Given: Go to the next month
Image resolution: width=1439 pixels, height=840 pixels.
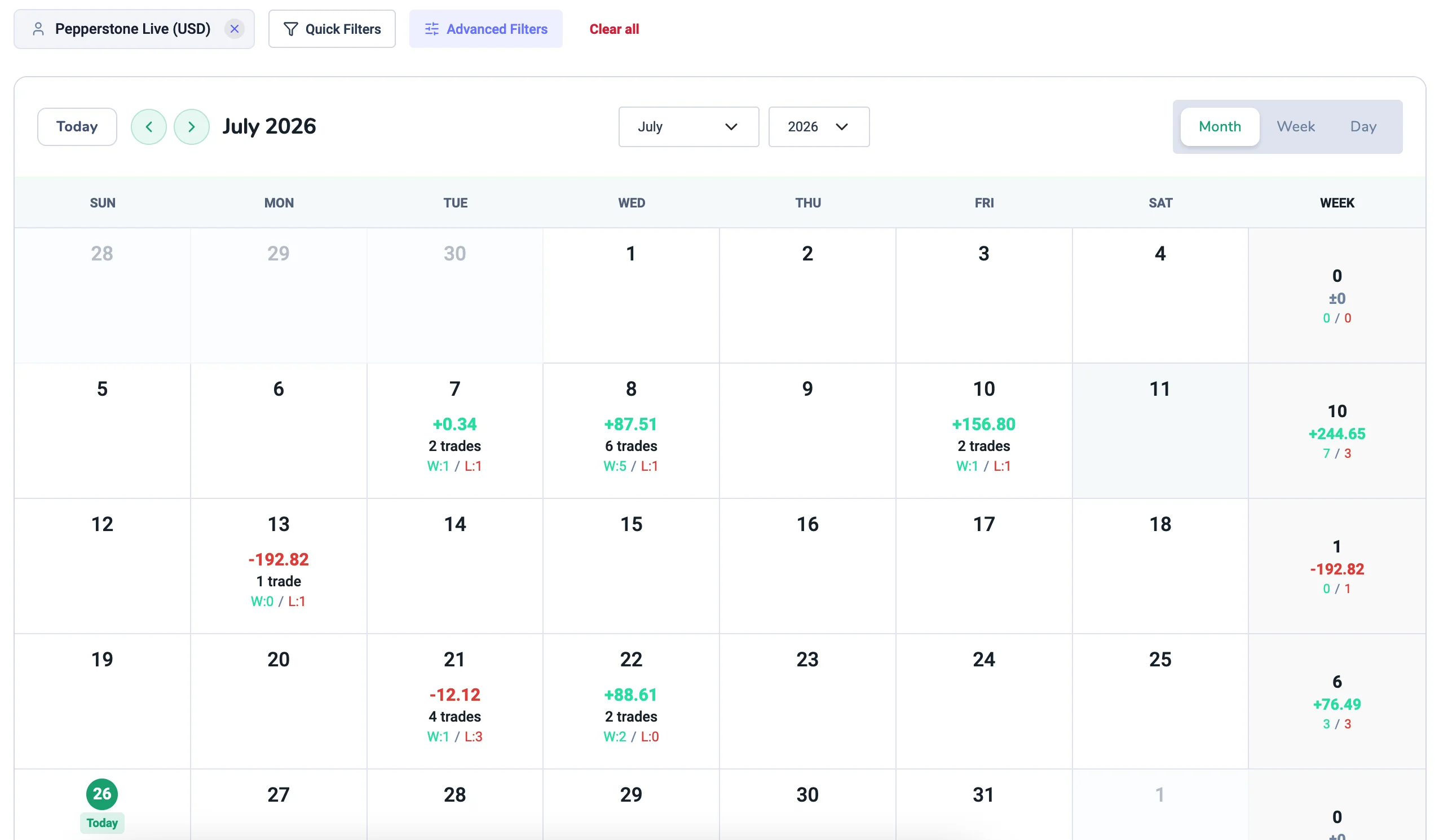Looking at the screenshot, I should point(191,127).
